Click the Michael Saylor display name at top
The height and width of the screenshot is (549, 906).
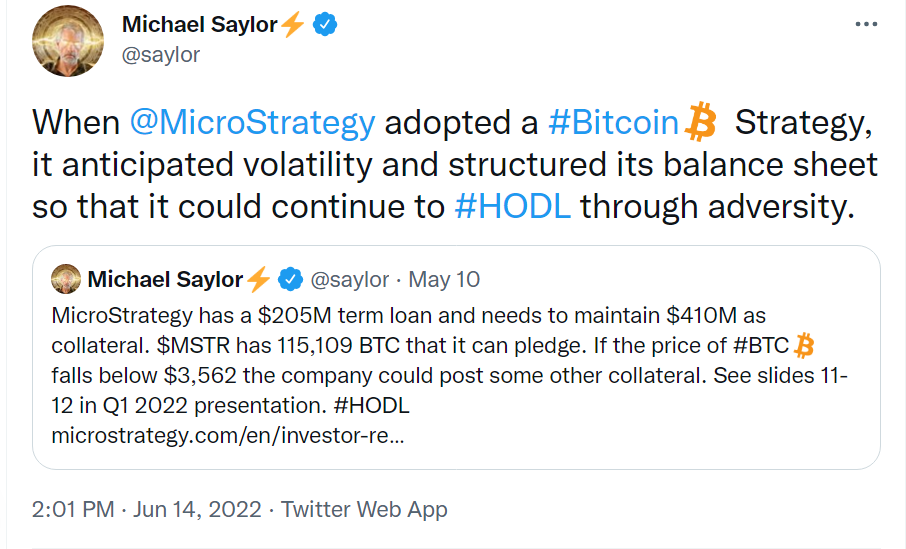click(200, 25)
